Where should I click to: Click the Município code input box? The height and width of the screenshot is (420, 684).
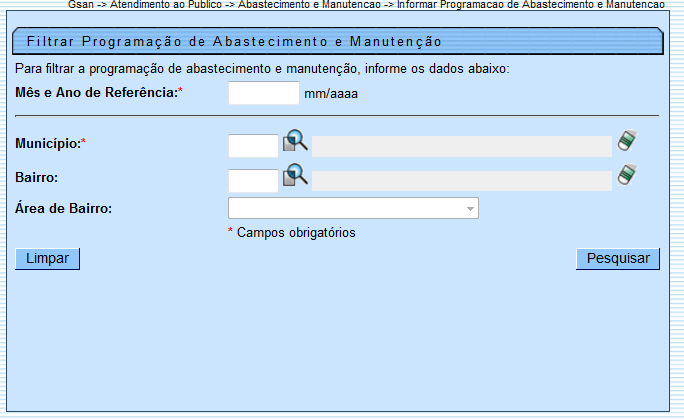coord(253,146)
